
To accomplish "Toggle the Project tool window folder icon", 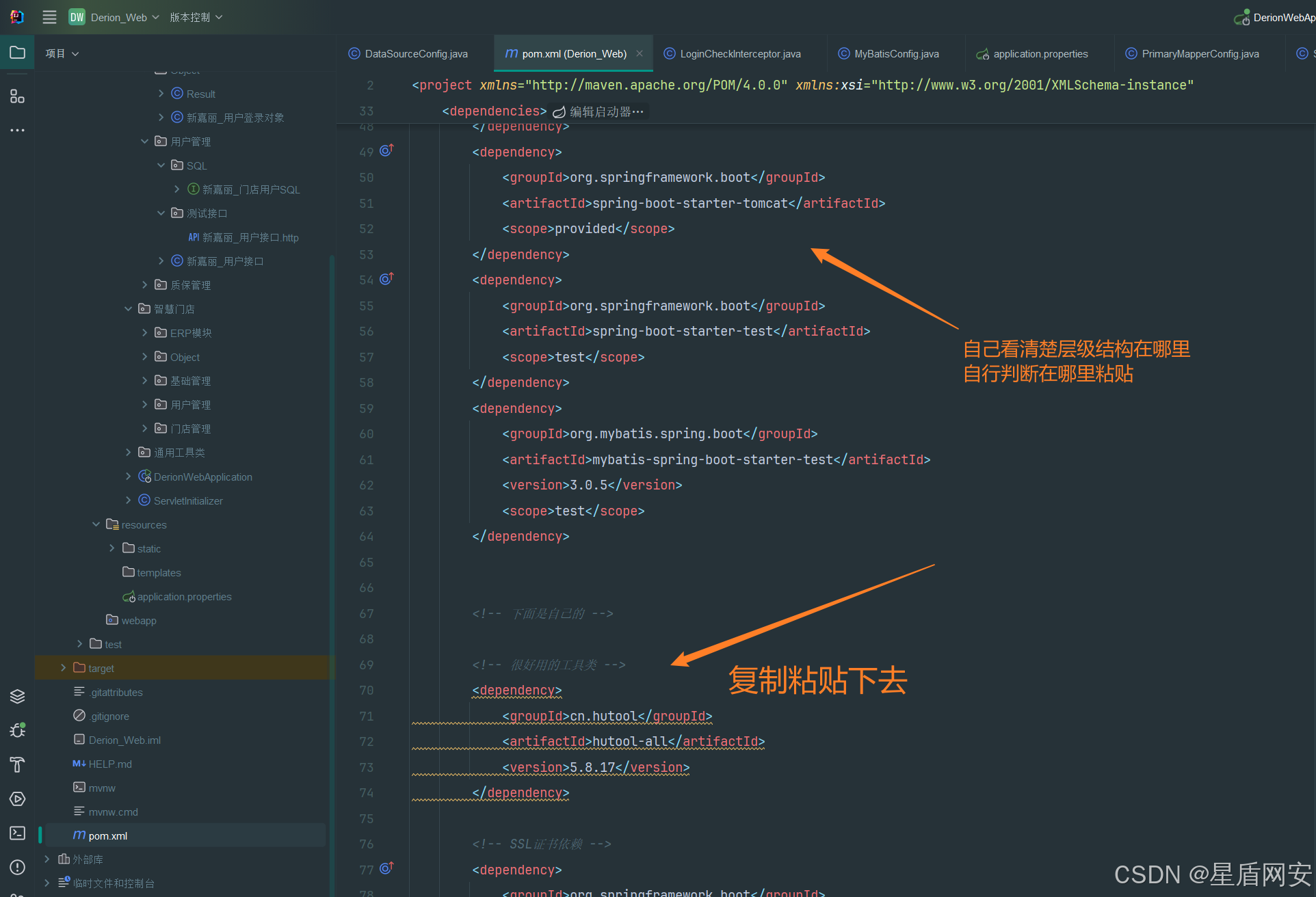I will click(17, 53).
